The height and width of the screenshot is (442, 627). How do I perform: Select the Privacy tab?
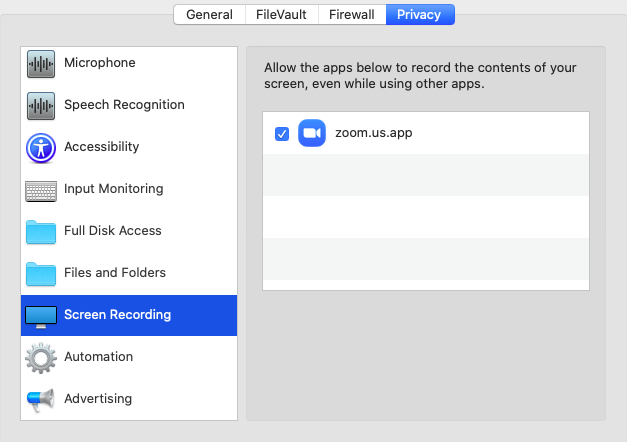tap(420, 14)
